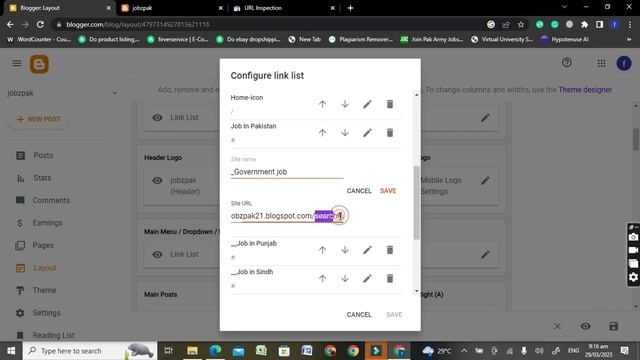Open the Theme designer link

tap(585, 90)
